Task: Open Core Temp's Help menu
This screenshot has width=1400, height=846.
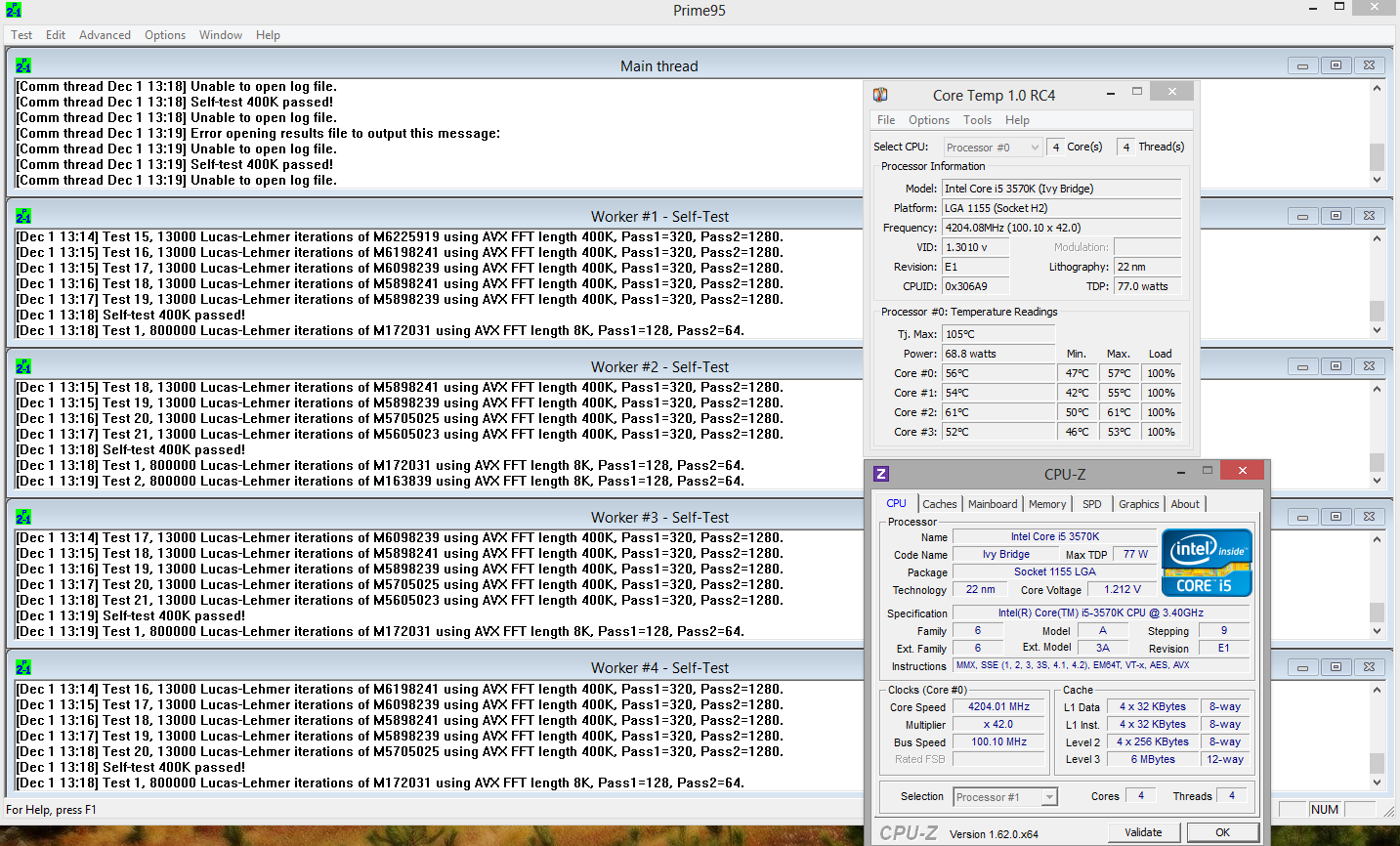Action: click(x=1017, y=120)
